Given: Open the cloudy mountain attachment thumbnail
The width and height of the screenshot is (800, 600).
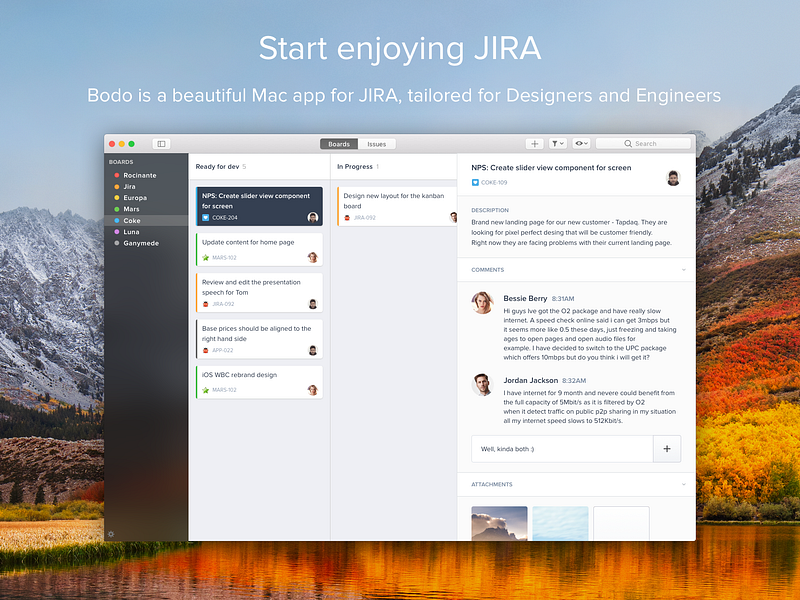Looking at the screenshot, I should 499,523.
